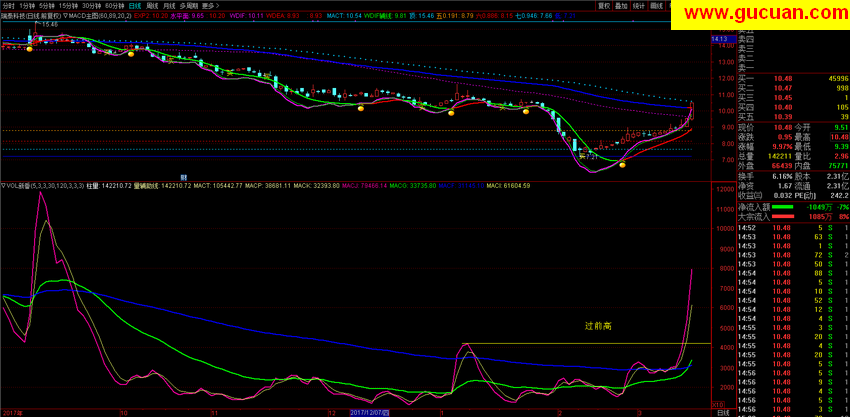Click the 内盘 75771 value
This screenshot has width=850, height=417.
point(838,165)
